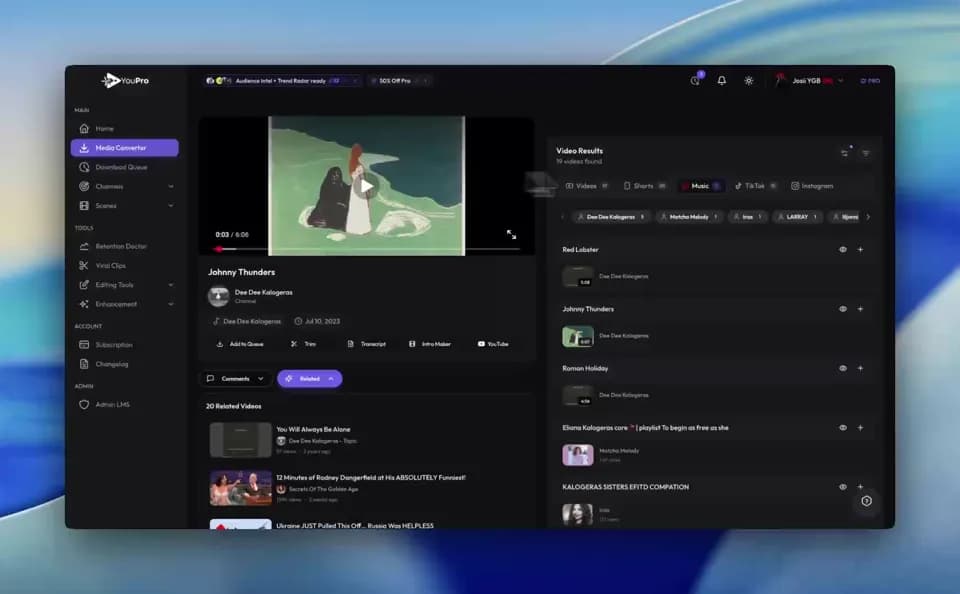Switch to the Shorts tab
Viewport: 960px width, 594px height.
coord(644,186)
